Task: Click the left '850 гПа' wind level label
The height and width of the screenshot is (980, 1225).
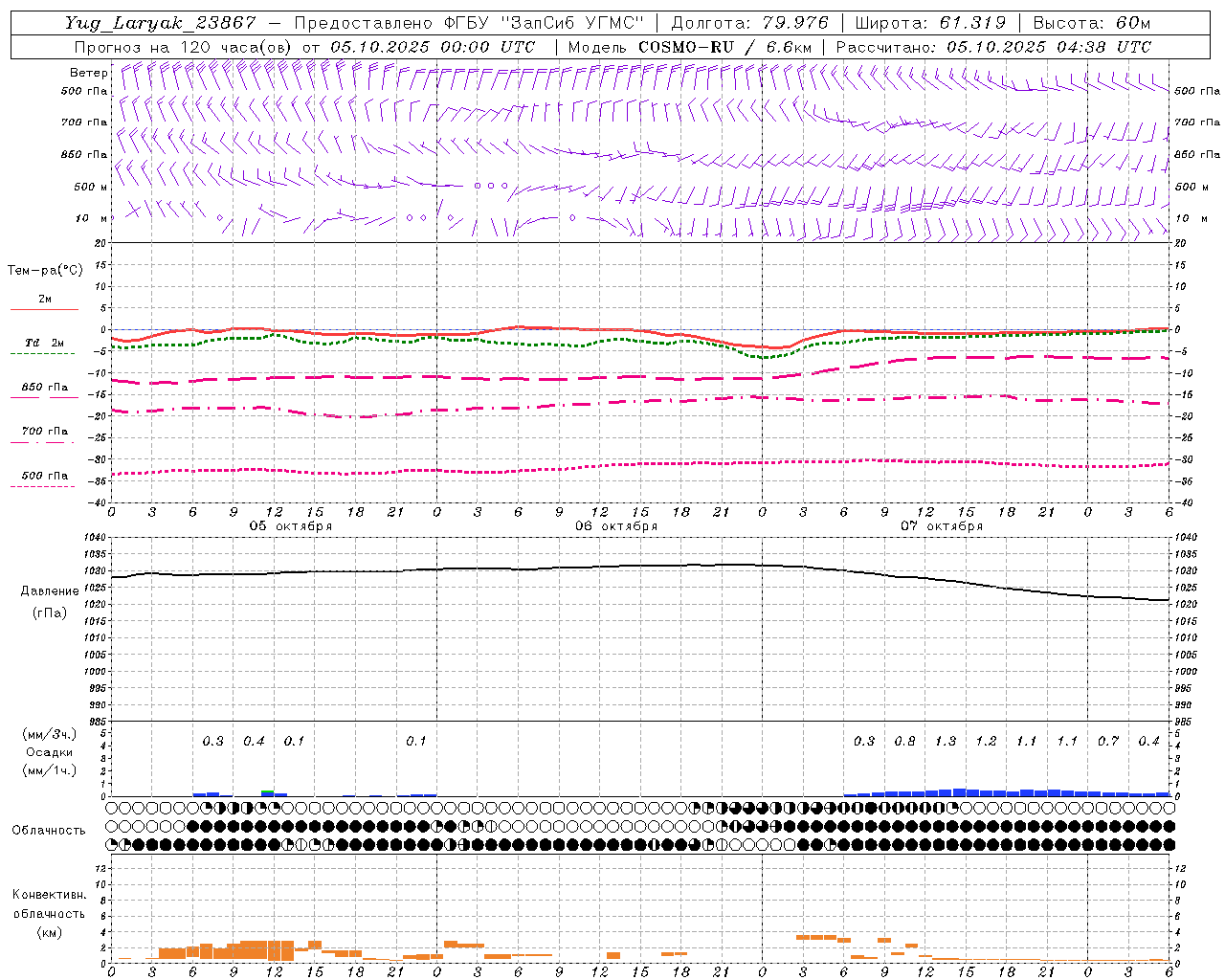Action: [85, 154]
